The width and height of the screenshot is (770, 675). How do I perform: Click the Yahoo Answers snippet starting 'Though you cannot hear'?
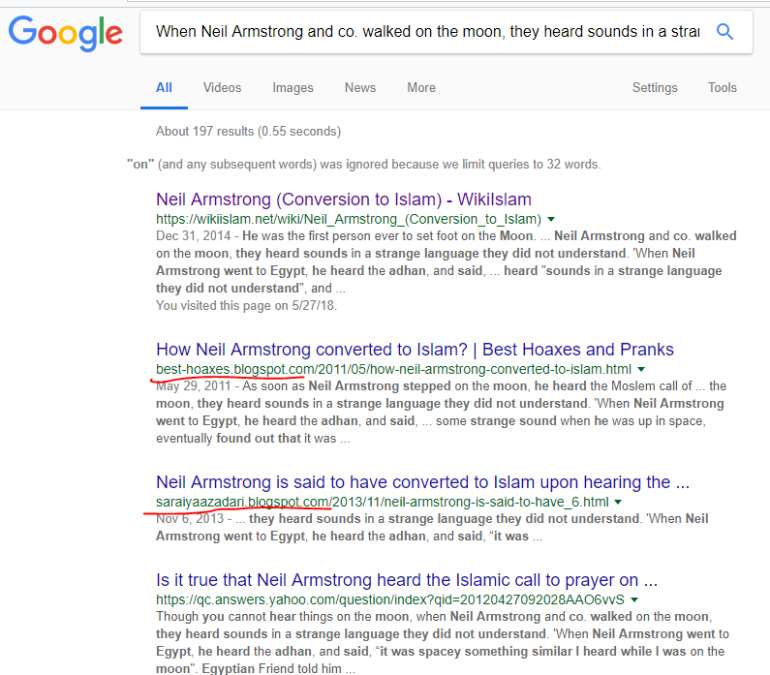[x=442, y=643]
